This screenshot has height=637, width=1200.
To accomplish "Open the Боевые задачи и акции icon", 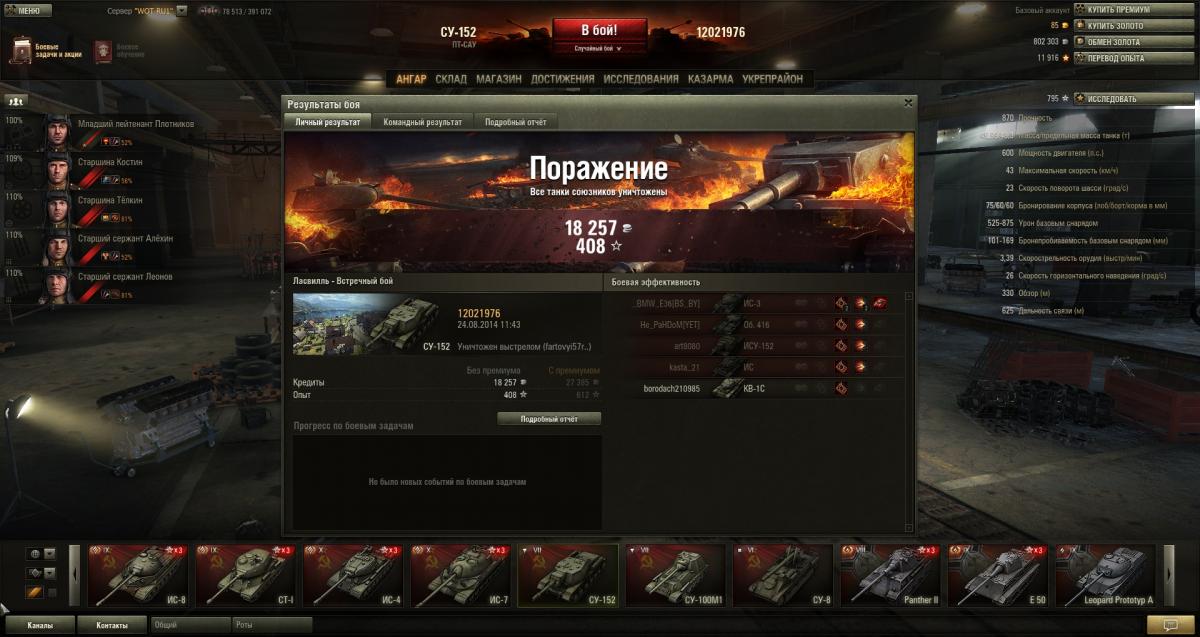I will tap(21, 51).
